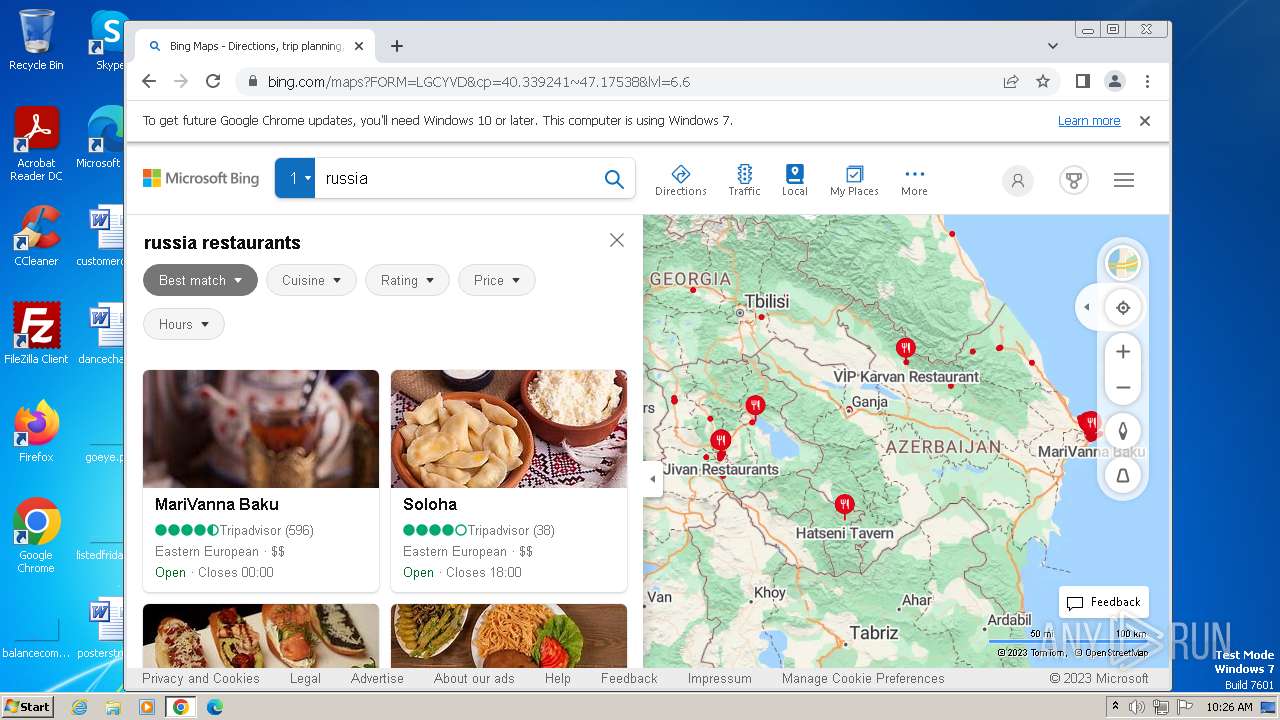This screenshot has width=1280, height=720.
Task: Click Hatseni Tavern map pin
Action: (x=844, y=505)
